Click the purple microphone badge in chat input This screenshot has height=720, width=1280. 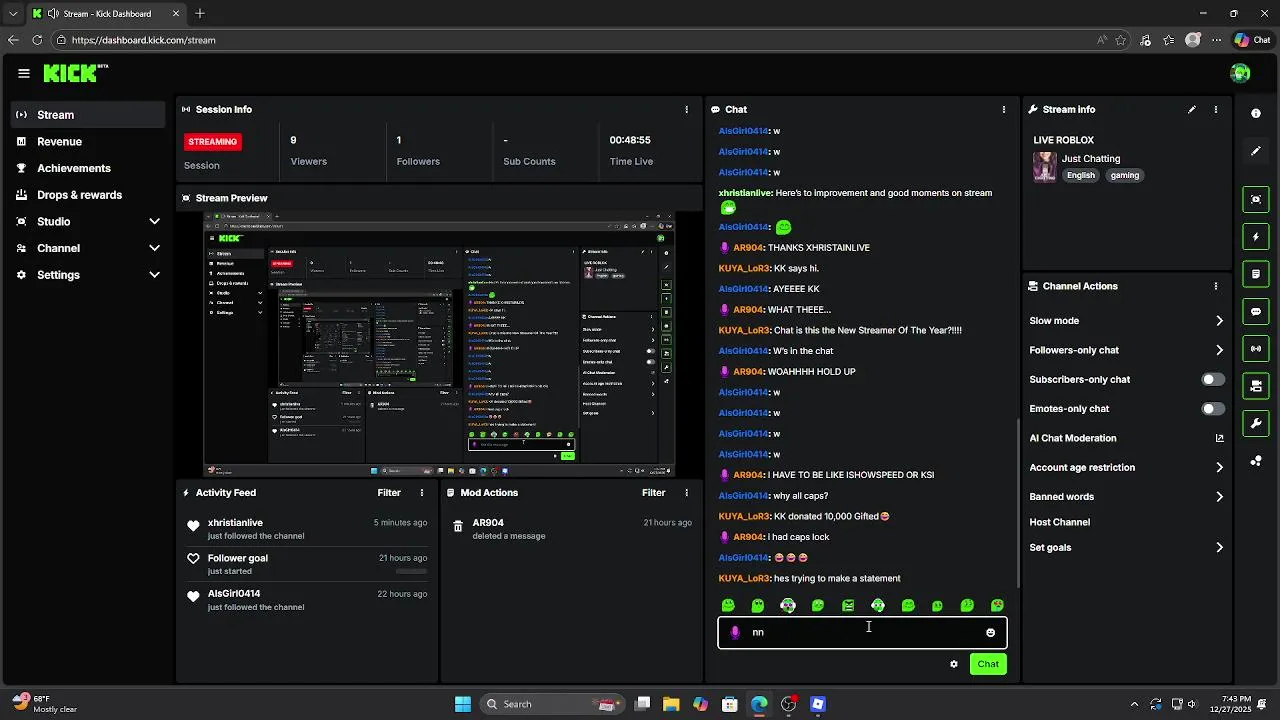pyautogui.click(x=735, y=632)
